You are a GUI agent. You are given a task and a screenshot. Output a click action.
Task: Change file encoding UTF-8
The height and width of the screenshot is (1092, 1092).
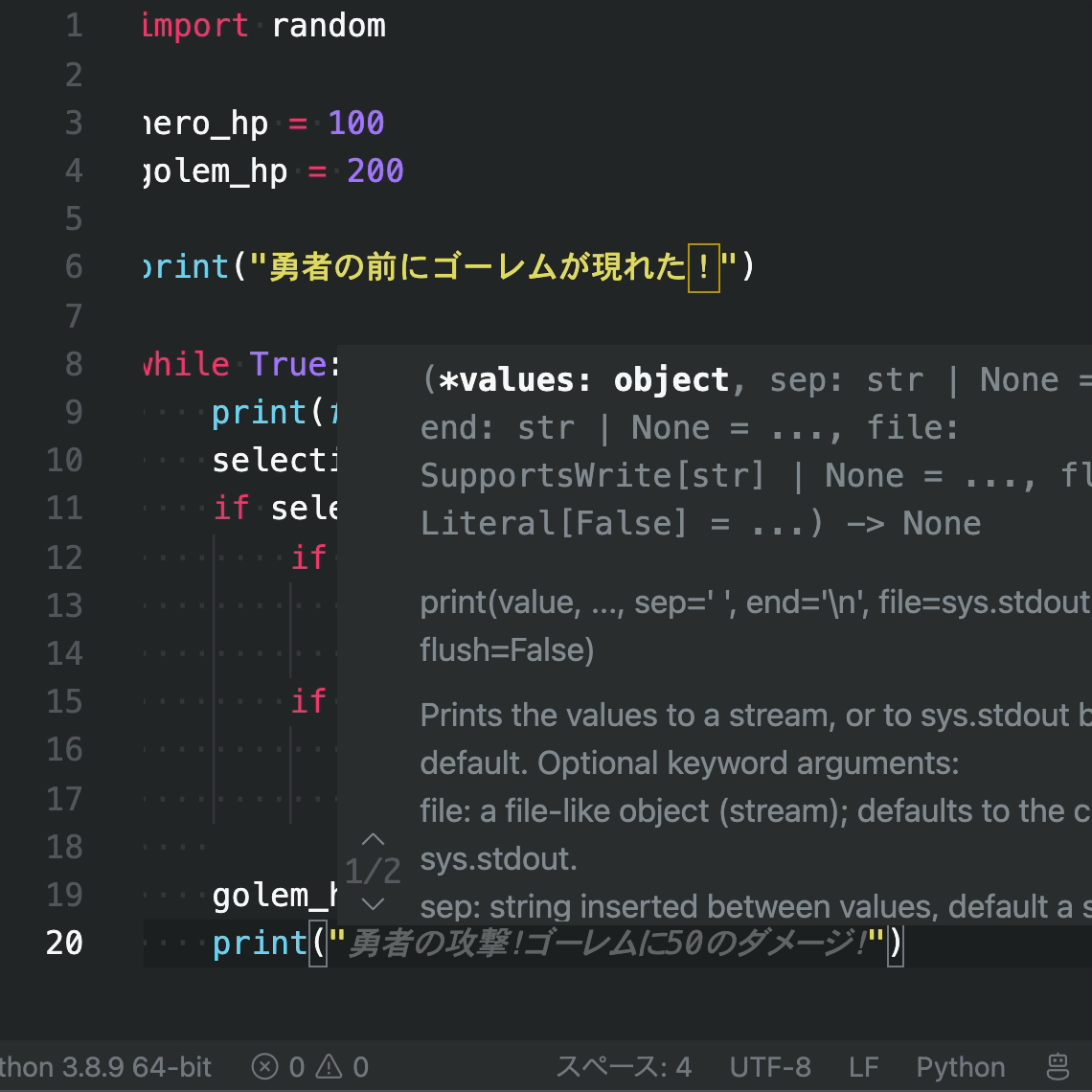tap(770, 1067)
